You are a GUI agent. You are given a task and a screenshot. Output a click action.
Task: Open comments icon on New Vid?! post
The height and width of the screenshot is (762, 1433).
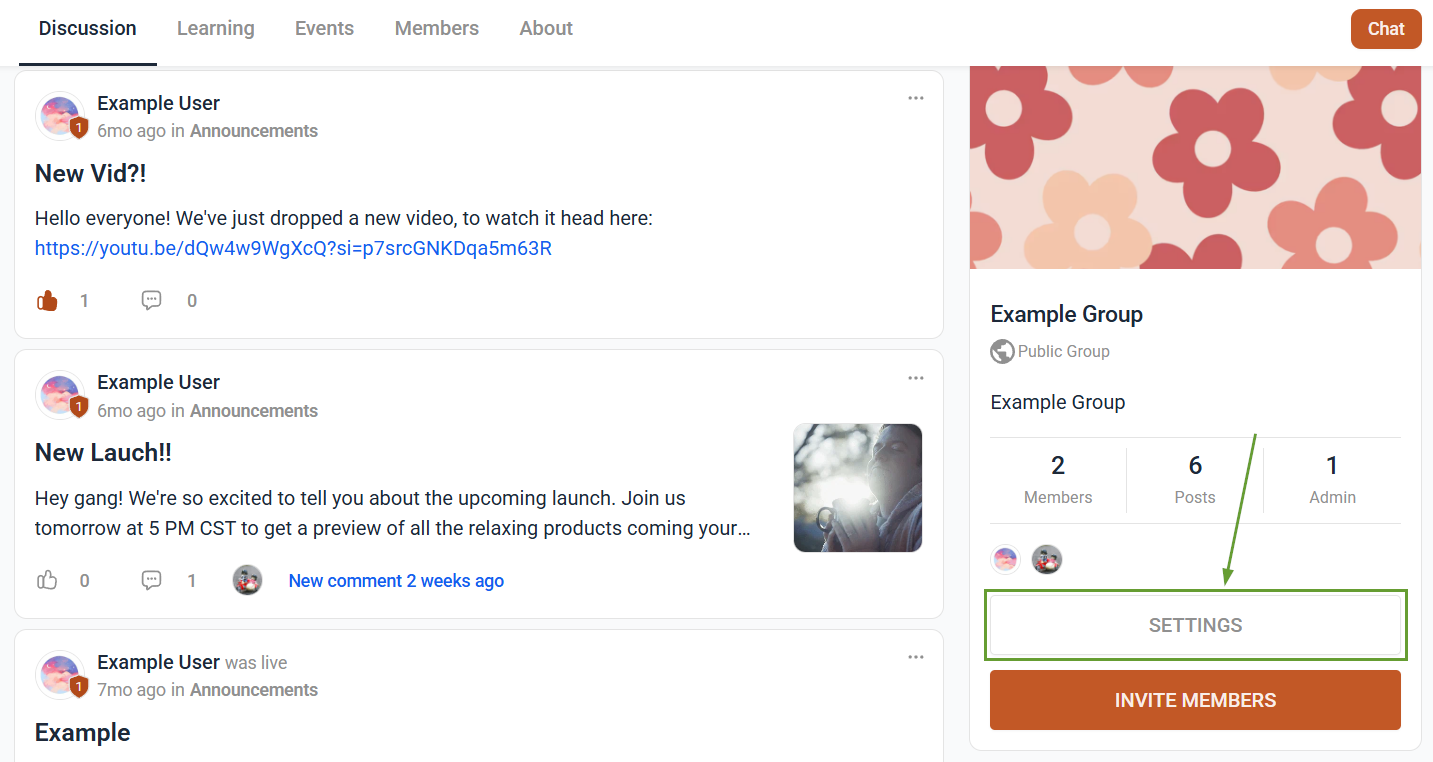pyautogui.click(x=151, y=300)
